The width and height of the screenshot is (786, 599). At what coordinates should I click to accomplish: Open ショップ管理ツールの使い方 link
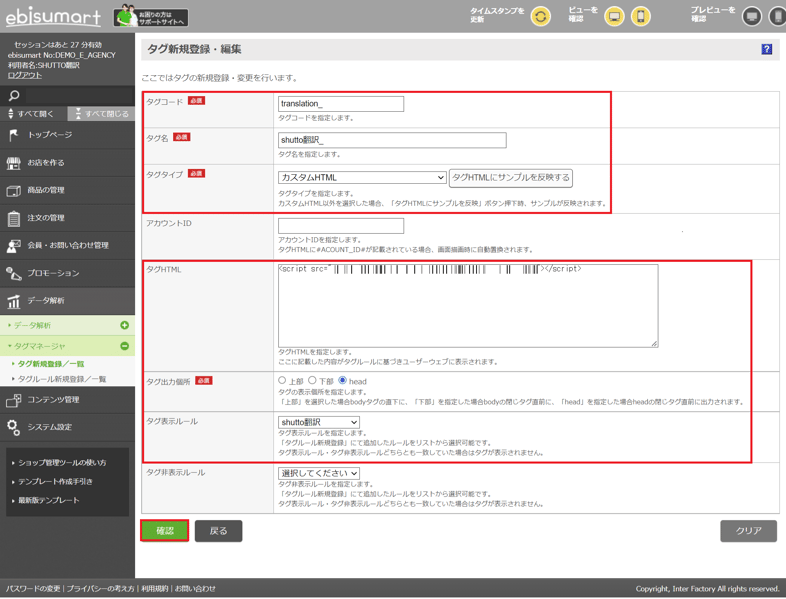click(x=62, y=463)
